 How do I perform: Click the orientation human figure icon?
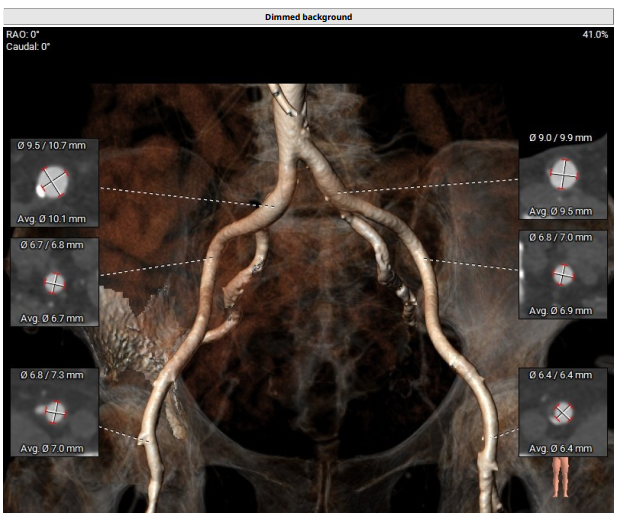click(563, 477)
